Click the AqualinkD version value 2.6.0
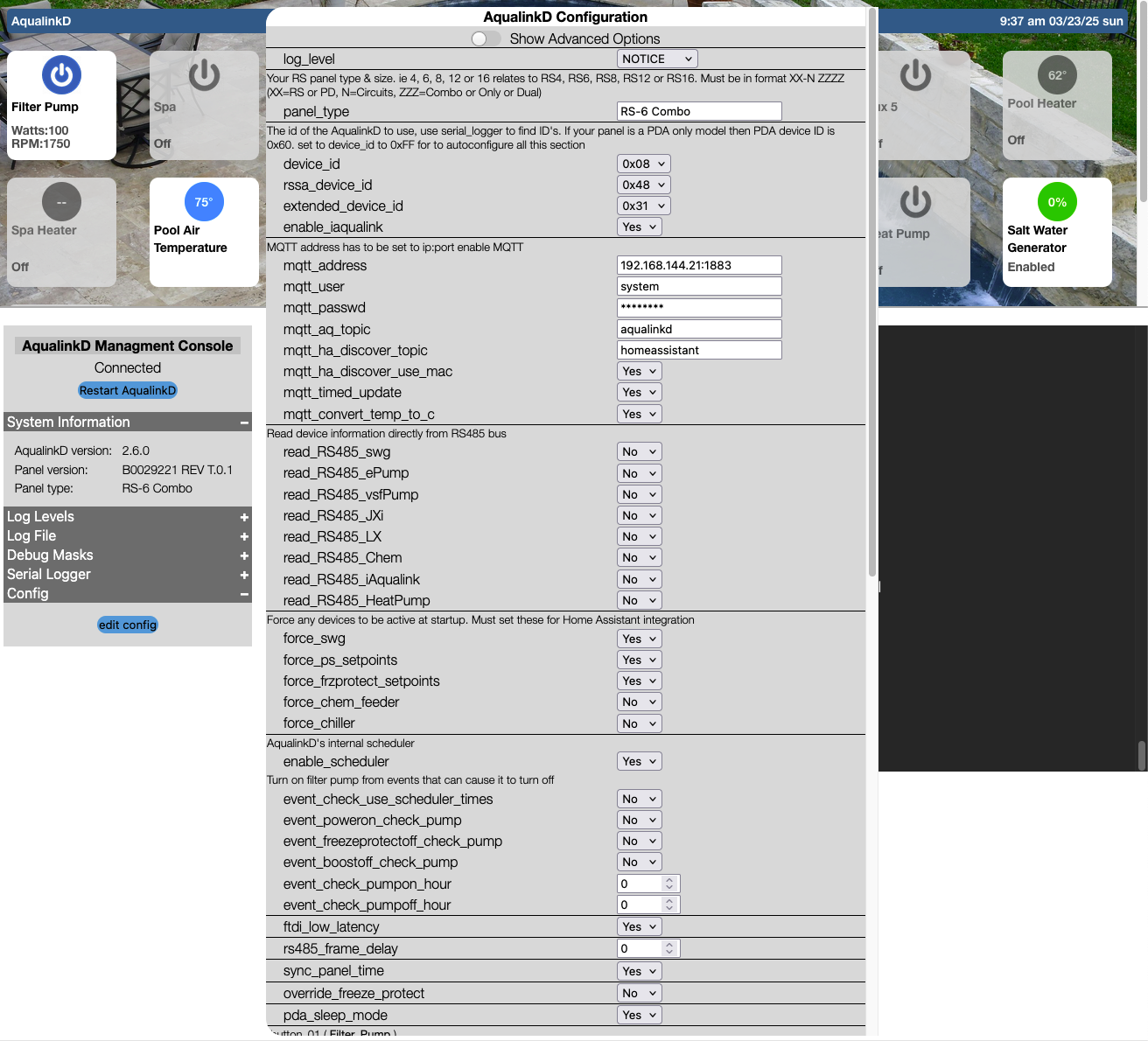The height and width of the screenshot is (1041, 1148). point(136,451)
